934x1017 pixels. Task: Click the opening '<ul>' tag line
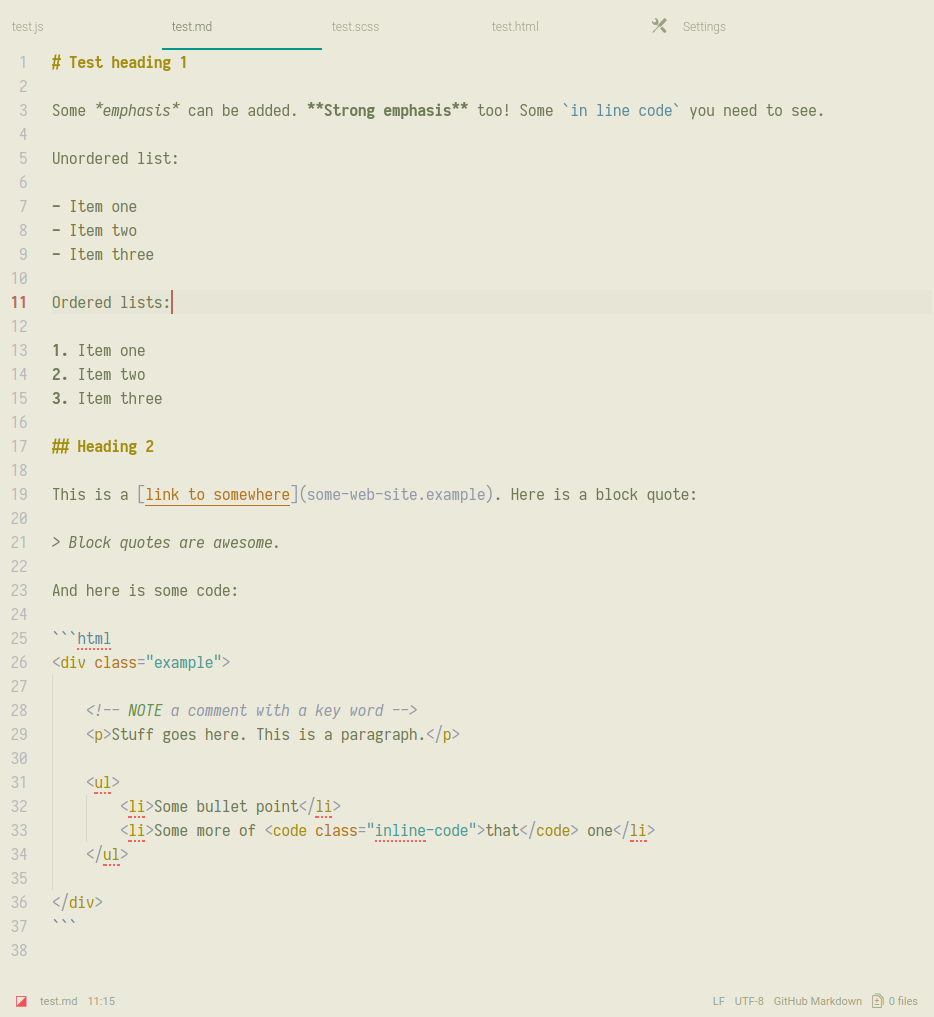[102, 782]
